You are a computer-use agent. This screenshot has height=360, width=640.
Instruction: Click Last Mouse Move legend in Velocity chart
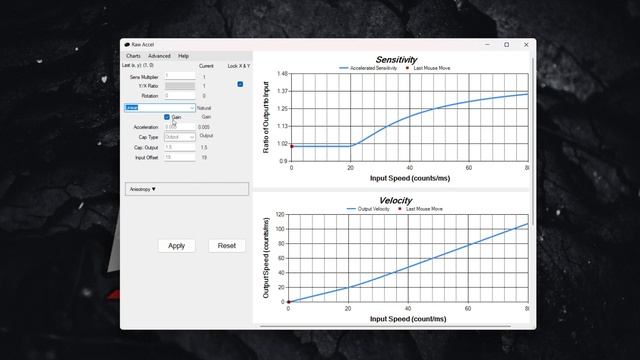click(x=420, y=209)
